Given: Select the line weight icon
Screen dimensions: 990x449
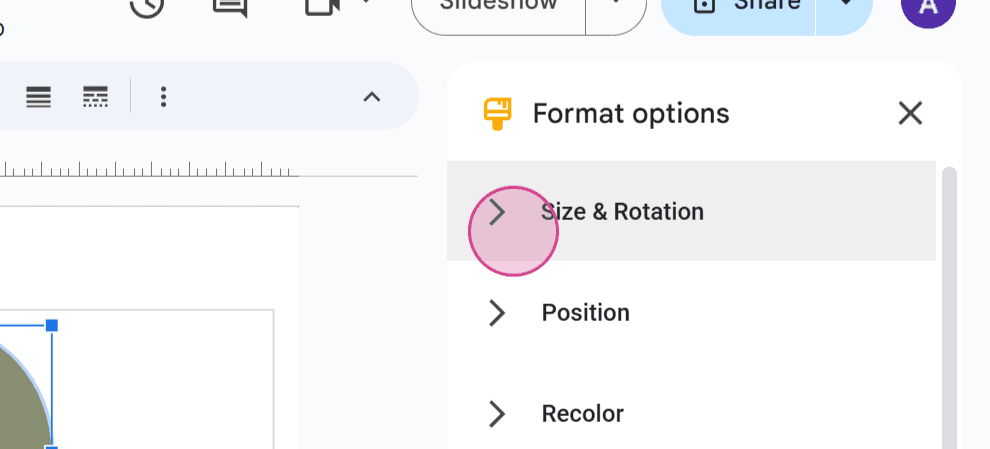Looking at the screenshot, I should click(x=39, y=97).
